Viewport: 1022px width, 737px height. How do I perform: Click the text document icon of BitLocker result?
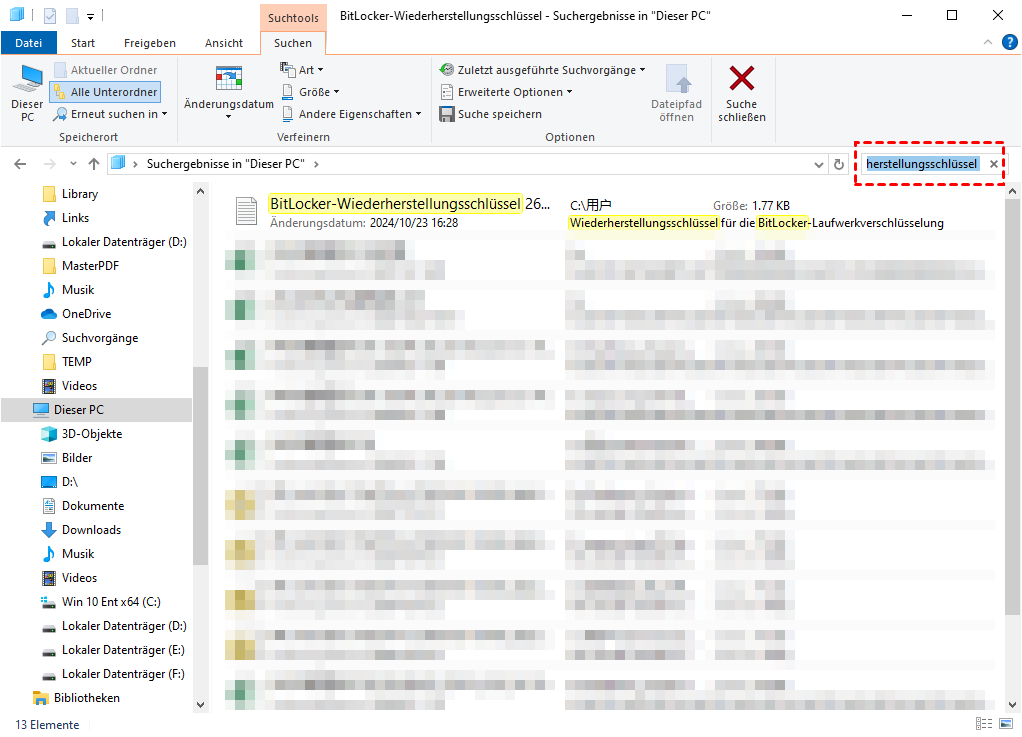(x=246, y=211)
